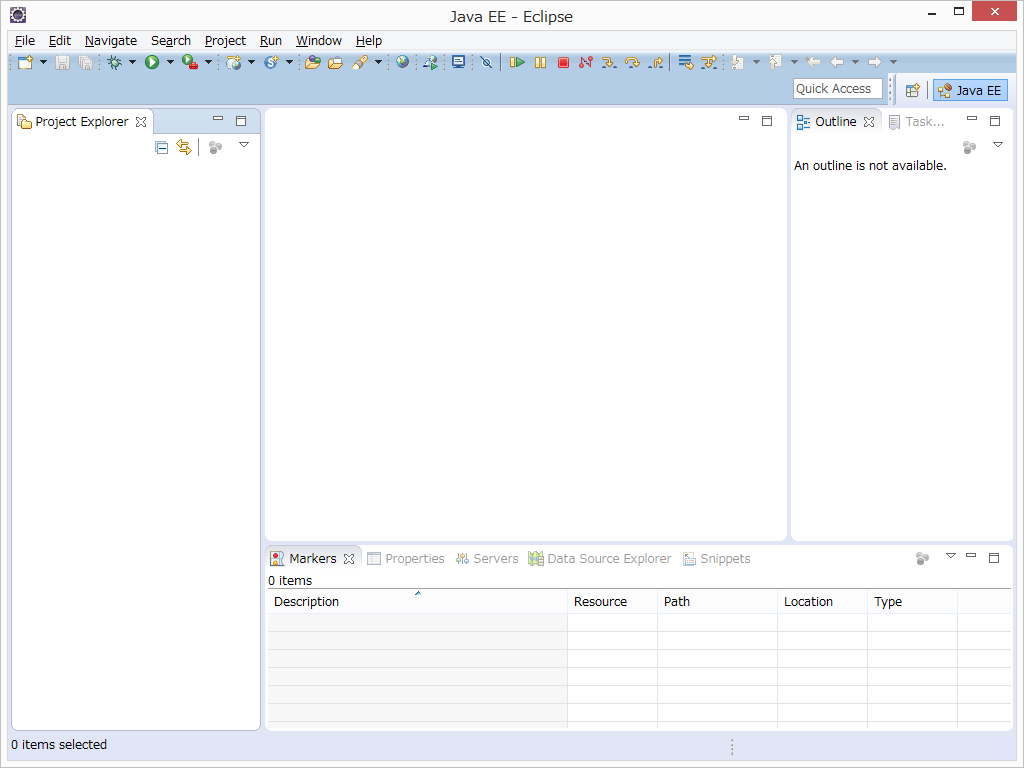The image size is (1024, 768).
Task: Terminate the process with the red square
Action: [563, 62]
